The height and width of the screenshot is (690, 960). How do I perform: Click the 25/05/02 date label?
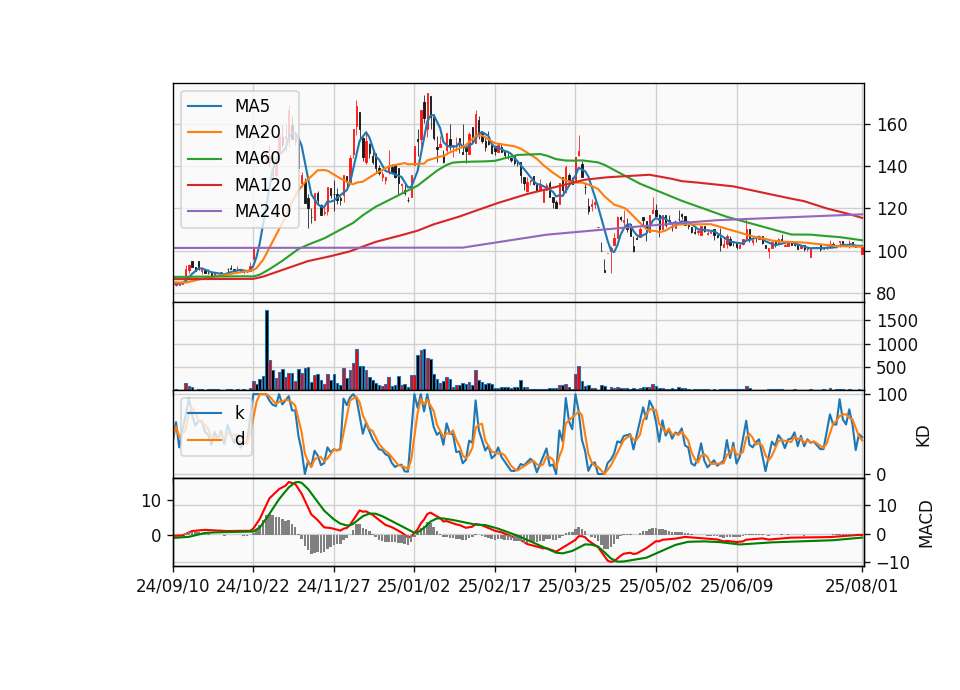pyautogui.click(x=656, y=586)
